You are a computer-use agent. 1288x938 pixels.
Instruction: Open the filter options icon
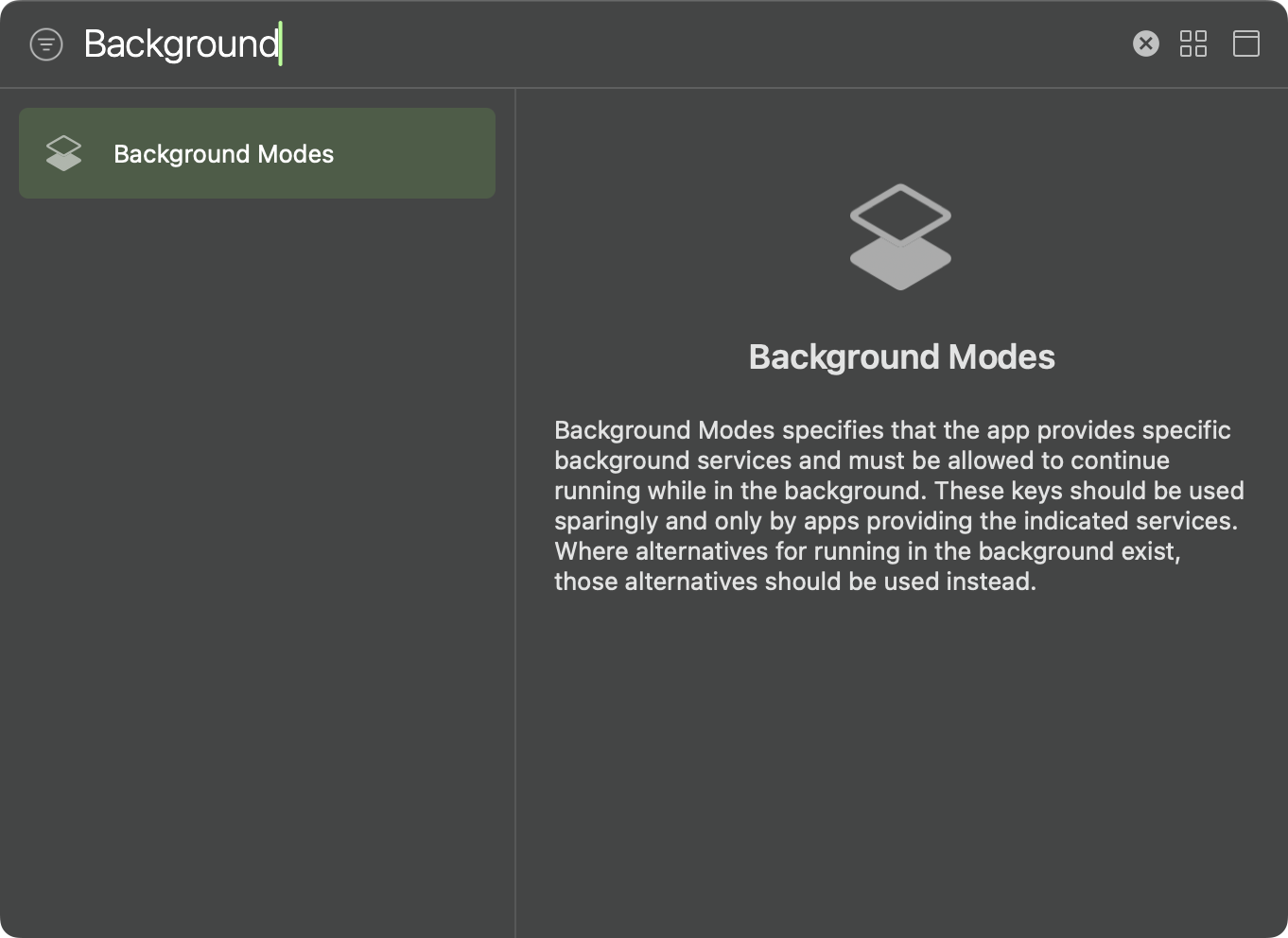pyautogui.click(x=46, y=44)
